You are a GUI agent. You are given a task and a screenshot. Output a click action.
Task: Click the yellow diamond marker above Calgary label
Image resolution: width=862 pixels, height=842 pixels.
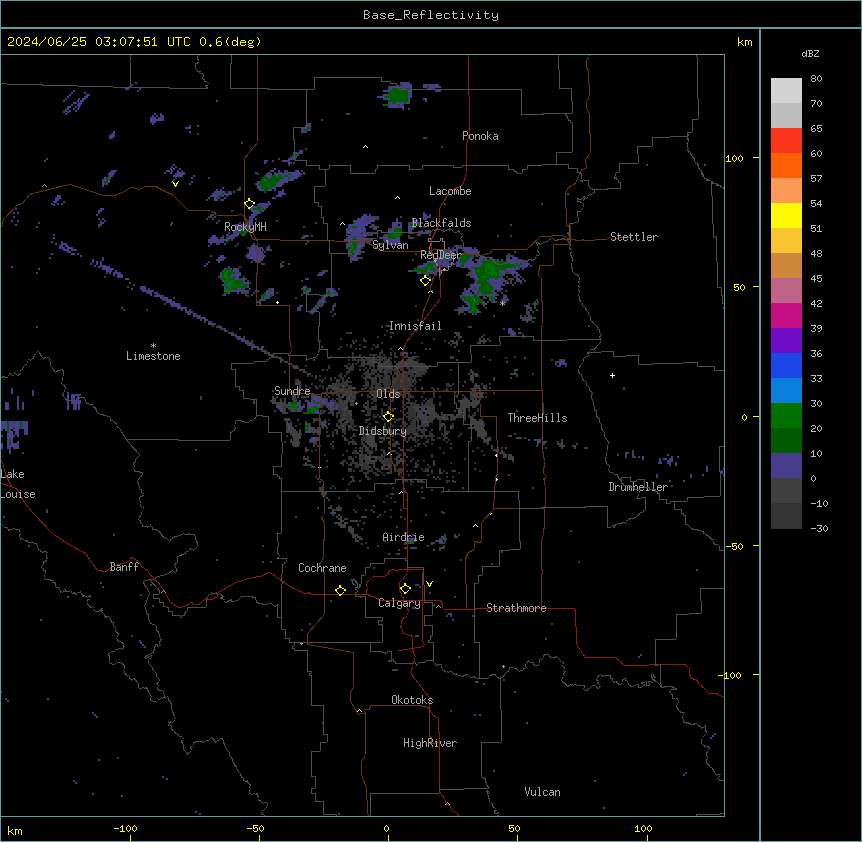click(x=405, y=589)
